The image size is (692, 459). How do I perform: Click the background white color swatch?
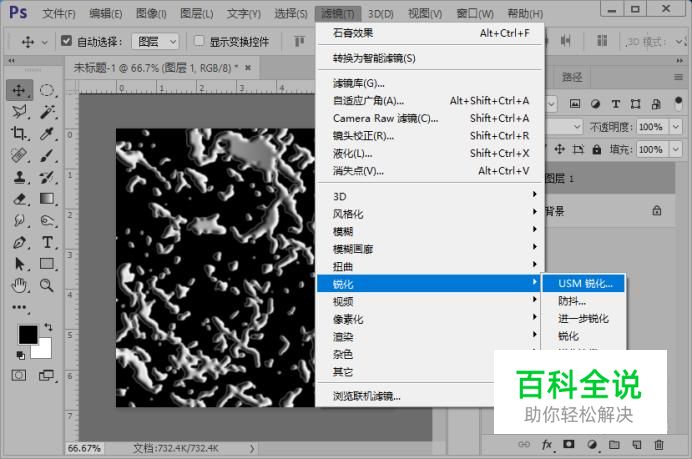pyautogui.click(x=45, y=351)
